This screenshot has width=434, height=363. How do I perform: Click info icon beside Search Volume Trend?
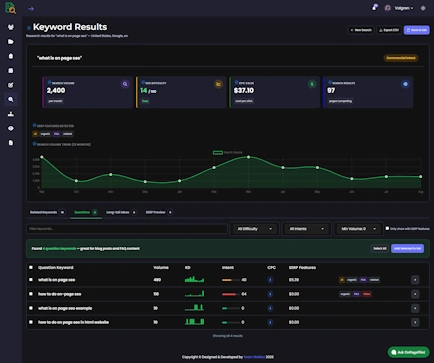coord(34,144)
